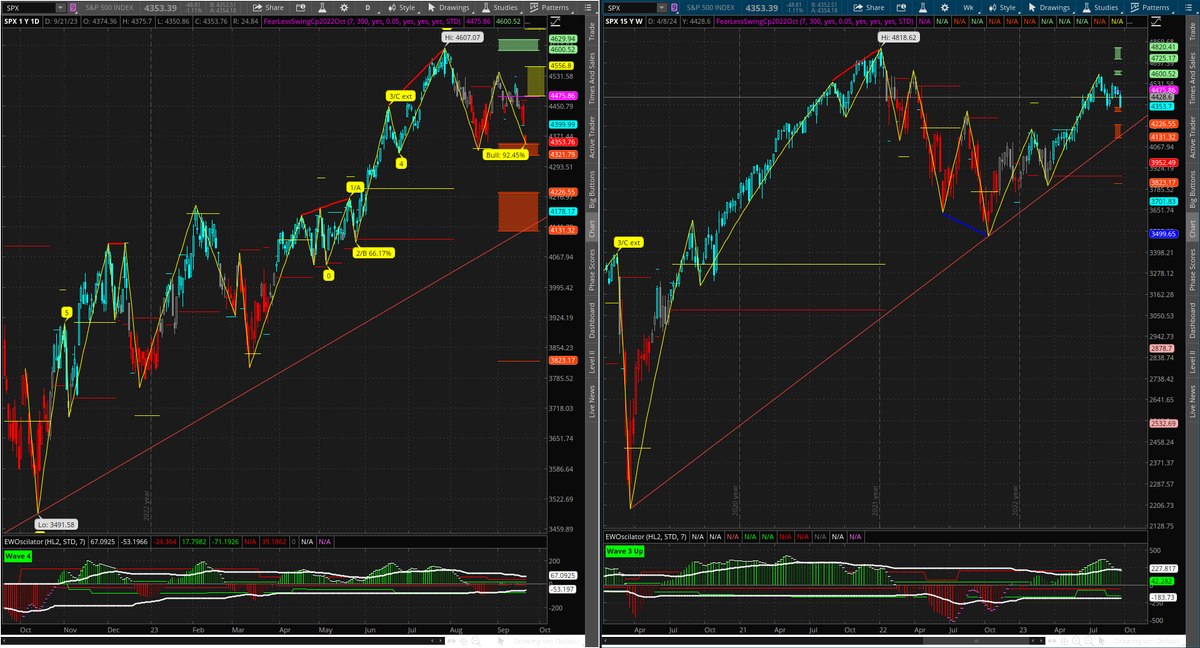Image resolution: width=1200 pixels, height=648 pixels.
Task: Open Live News tab of left chart
Action: pyautogui.click(x=592, y=400)
